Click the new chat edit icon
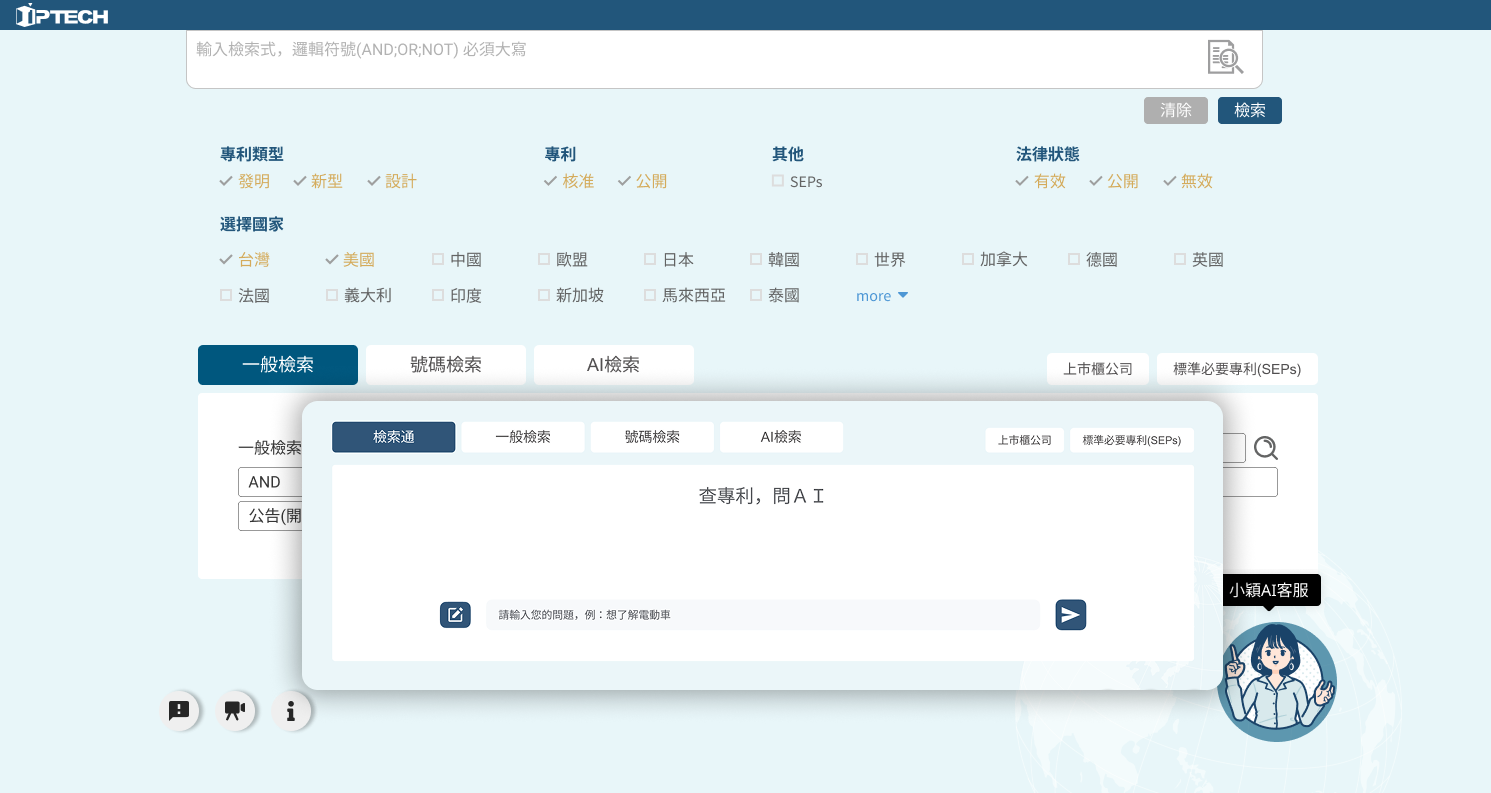The image size is (1491, 793). point(455,615)
